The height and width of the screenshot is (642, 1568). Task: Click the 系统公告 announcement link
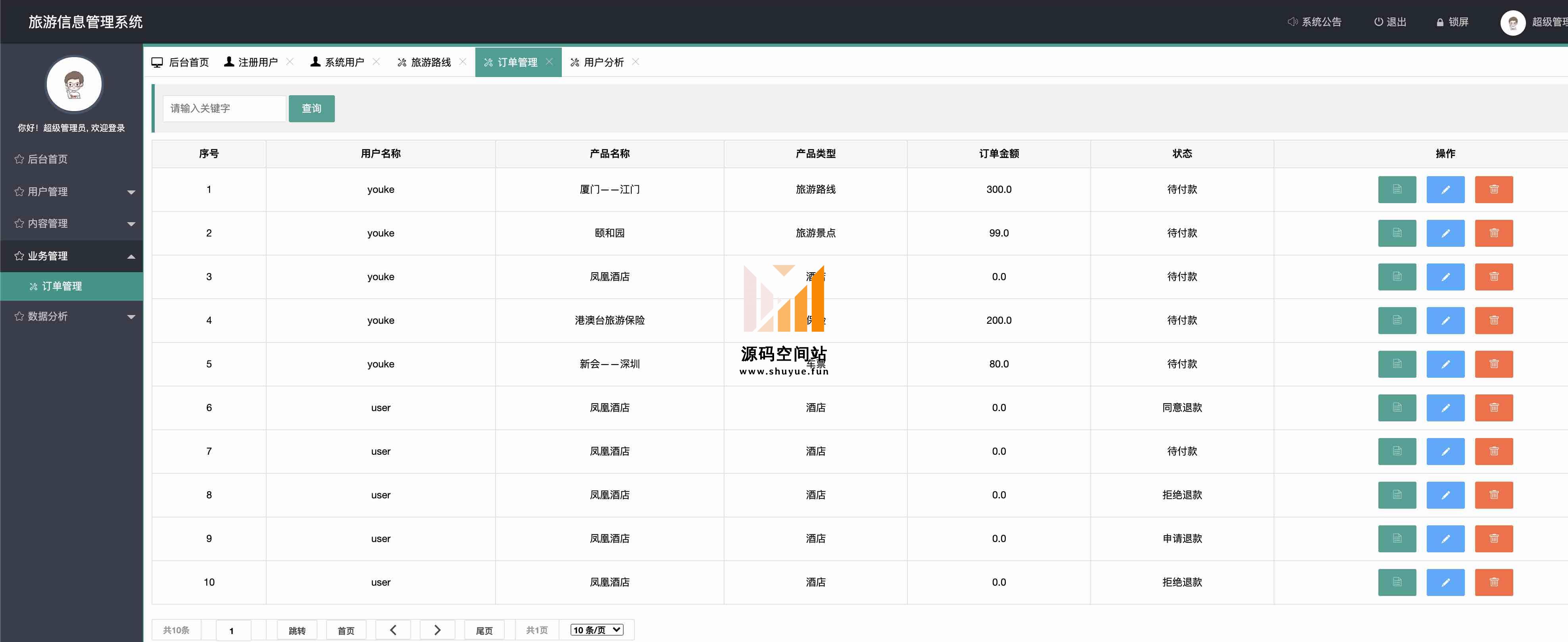coord(1314,22)
